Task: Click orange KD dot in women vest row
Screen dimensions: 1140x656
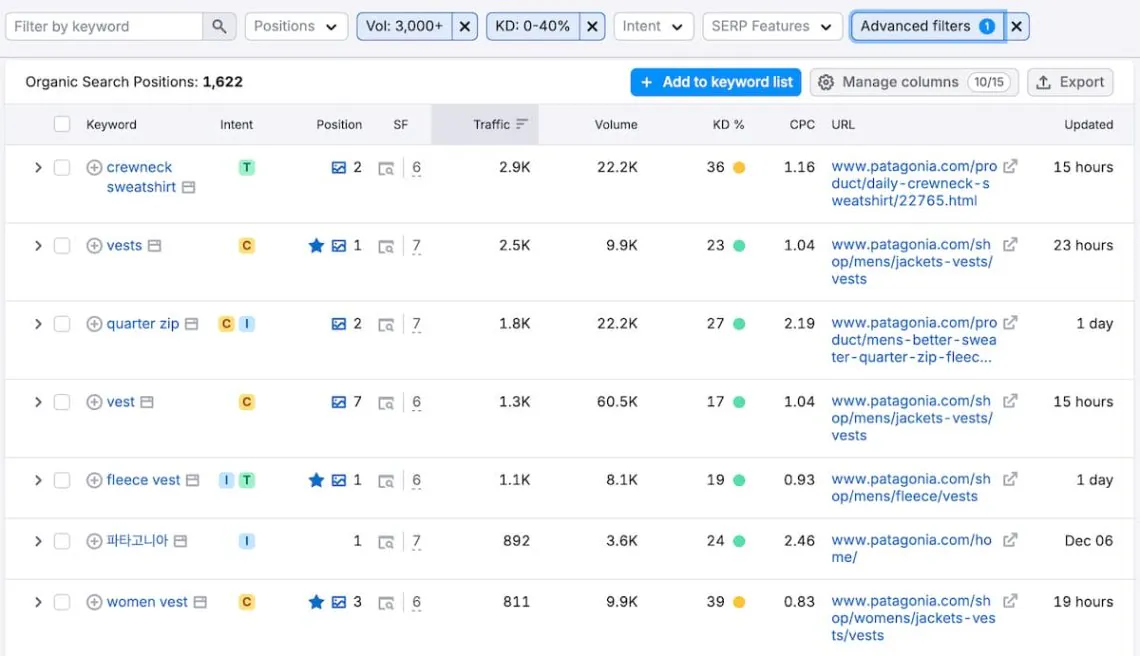Action: click(x=739, y=603)
